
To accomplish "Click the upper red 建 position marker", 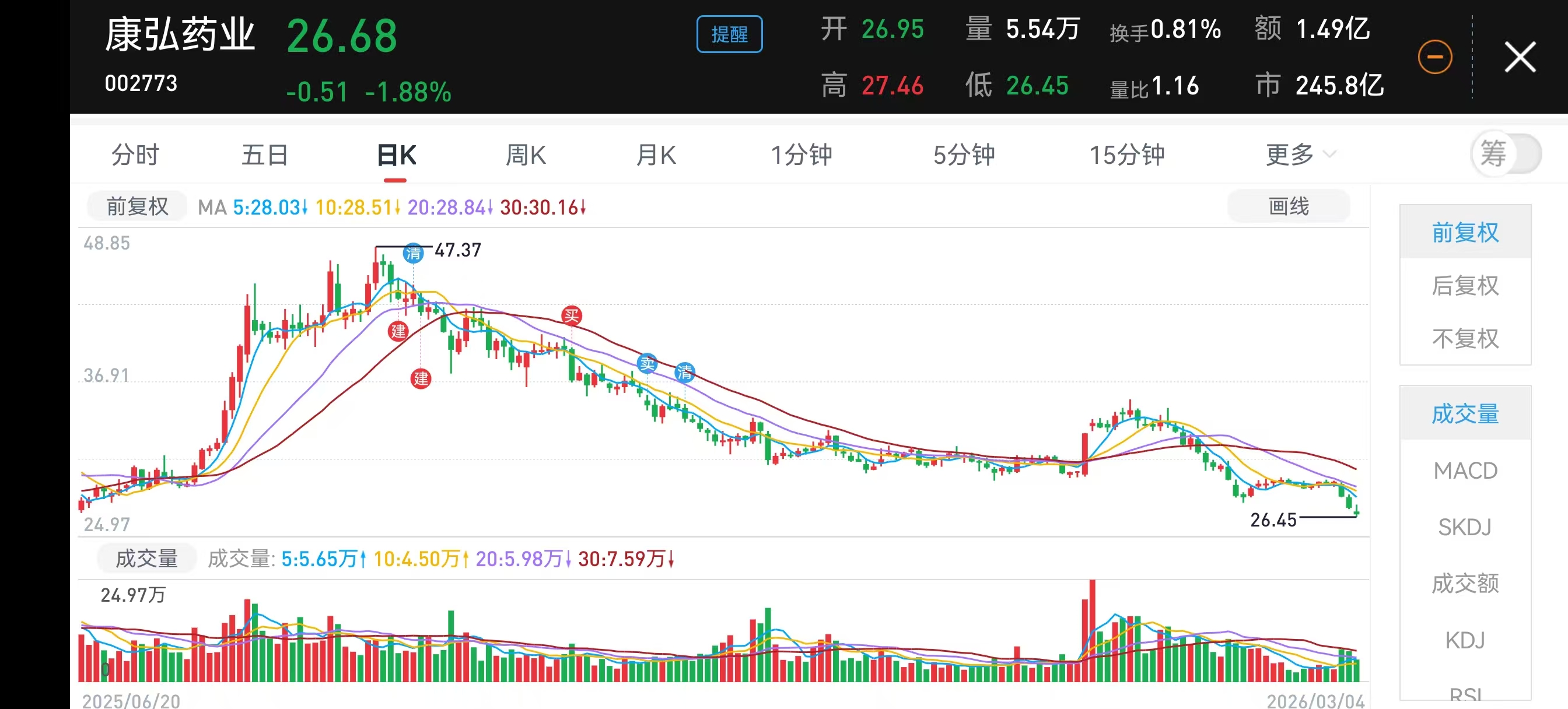I will [398, 331].
